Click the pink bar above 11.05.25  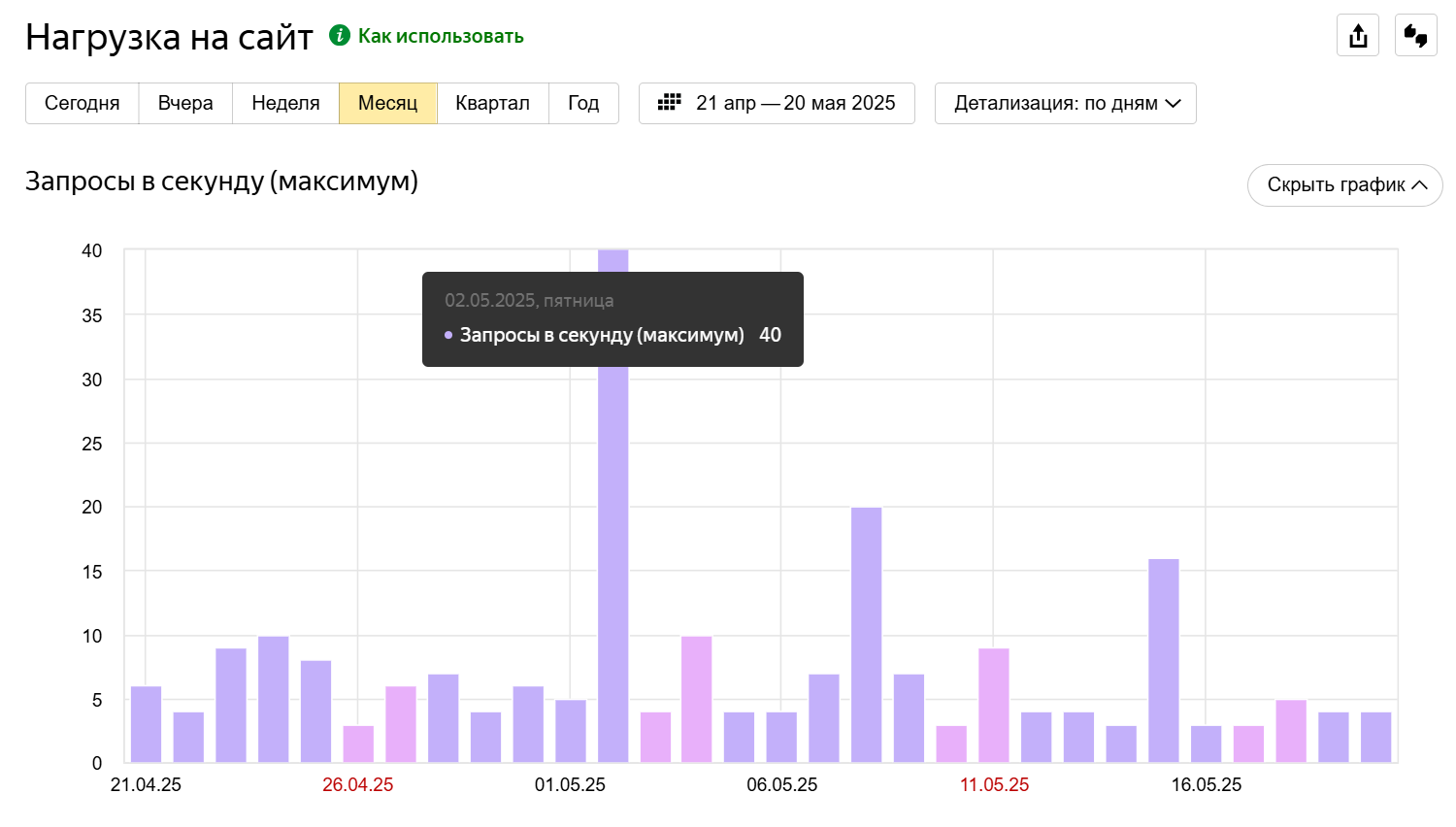pos(993,705)
